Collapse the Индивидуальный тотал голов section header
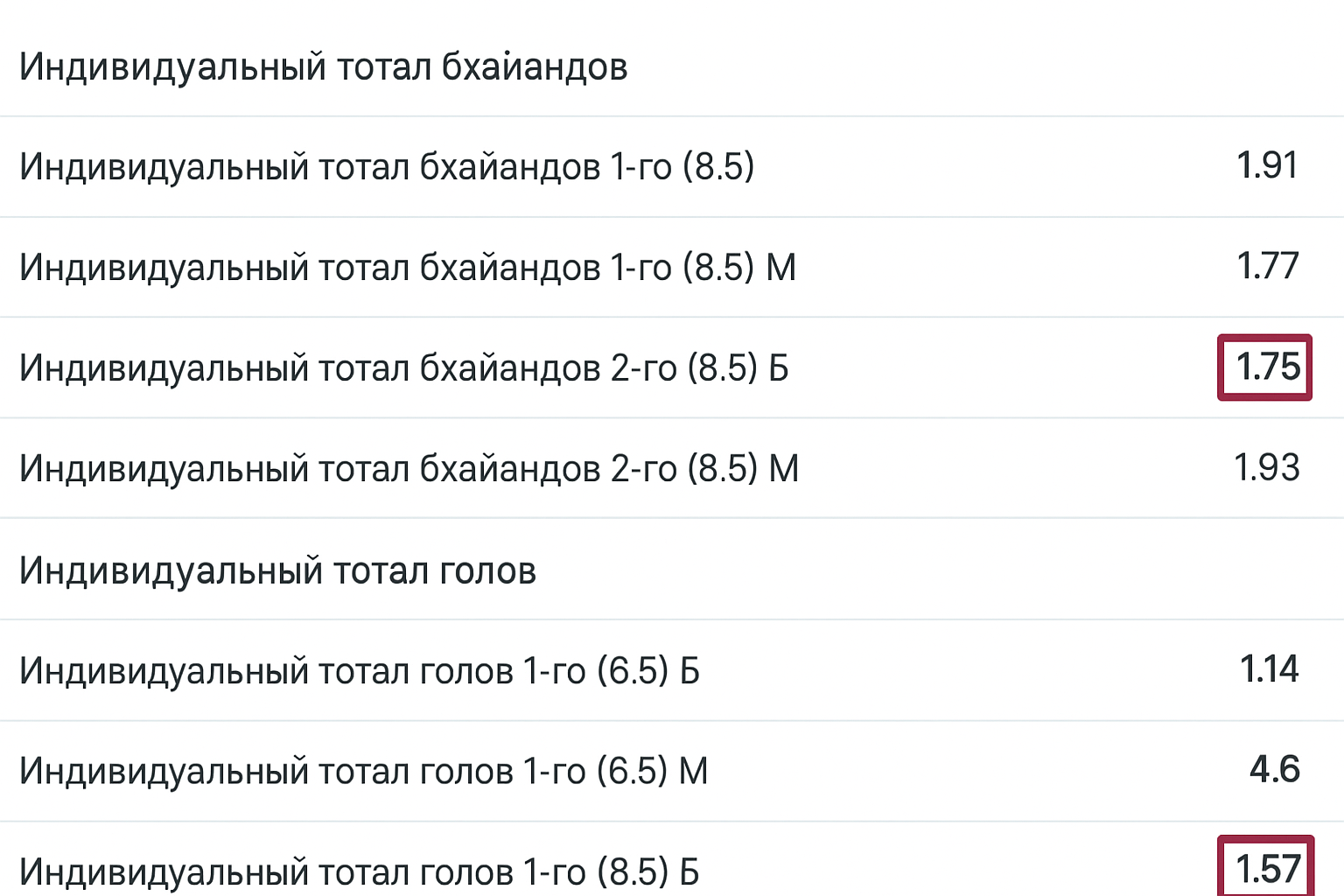The height and width of the screenshot is (896, 1344). pyautogui.click(x=277, y=570)
